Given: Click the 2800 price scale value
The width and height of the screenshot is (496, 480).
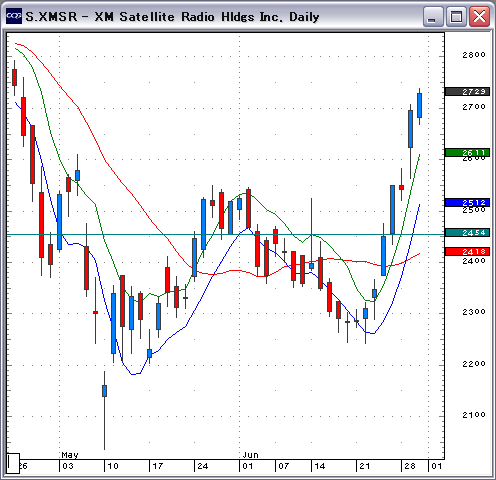Looking at the screenshot, I should [x=474, y=55].
